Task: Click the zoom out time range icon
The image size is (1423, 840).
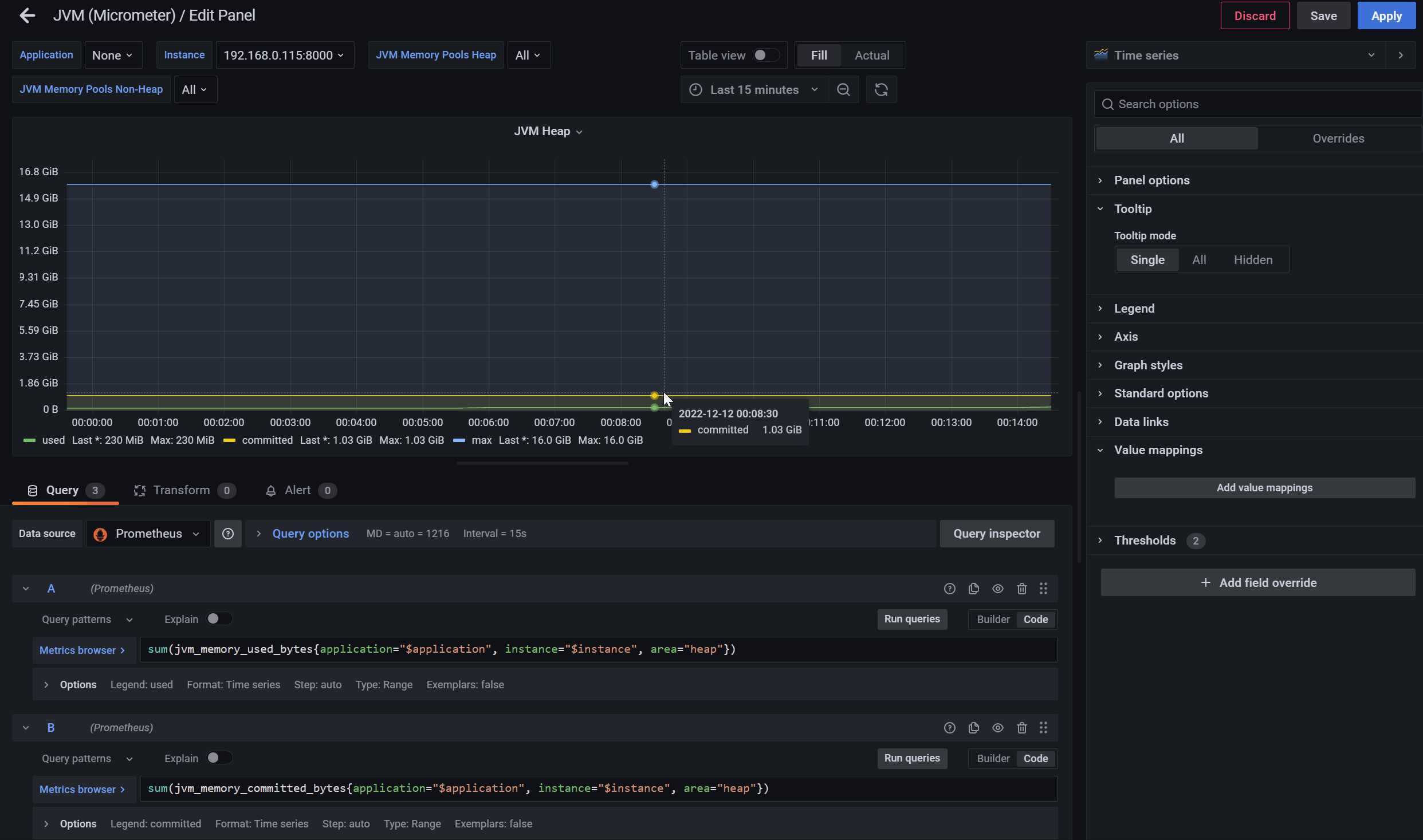Action: coord(843,90)
